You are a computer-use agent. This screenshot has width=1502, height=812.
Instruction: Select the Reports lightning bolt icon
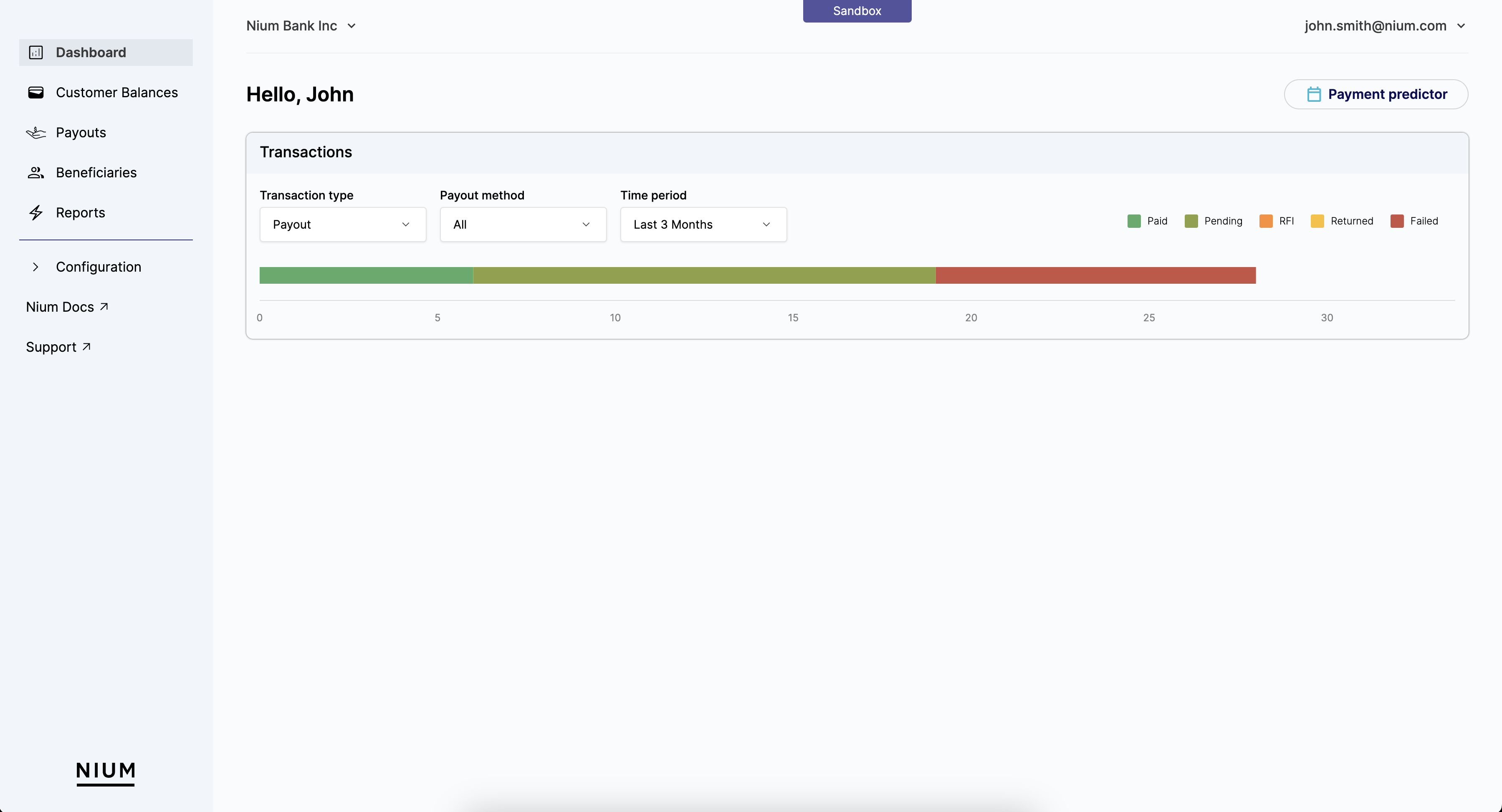(35, 213)
